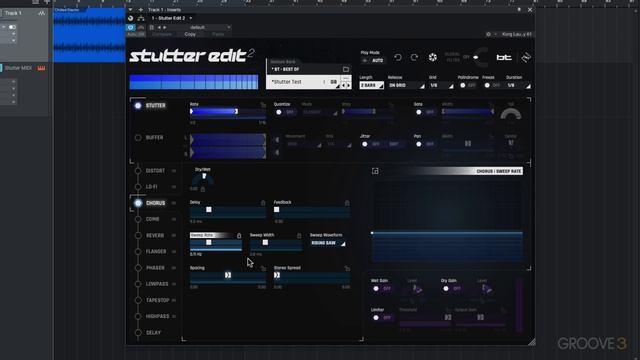The width and height of the screenshot is (640, 360).
Task: Select the Phaser module
Action: [x=155, y=268]
